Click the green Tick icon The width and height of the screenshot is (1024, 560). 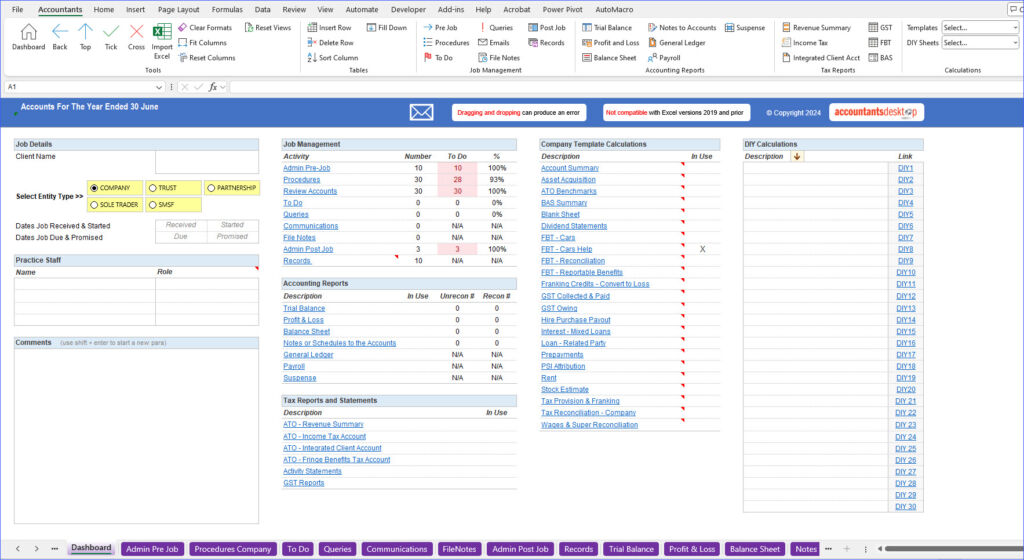coord(111,32)
